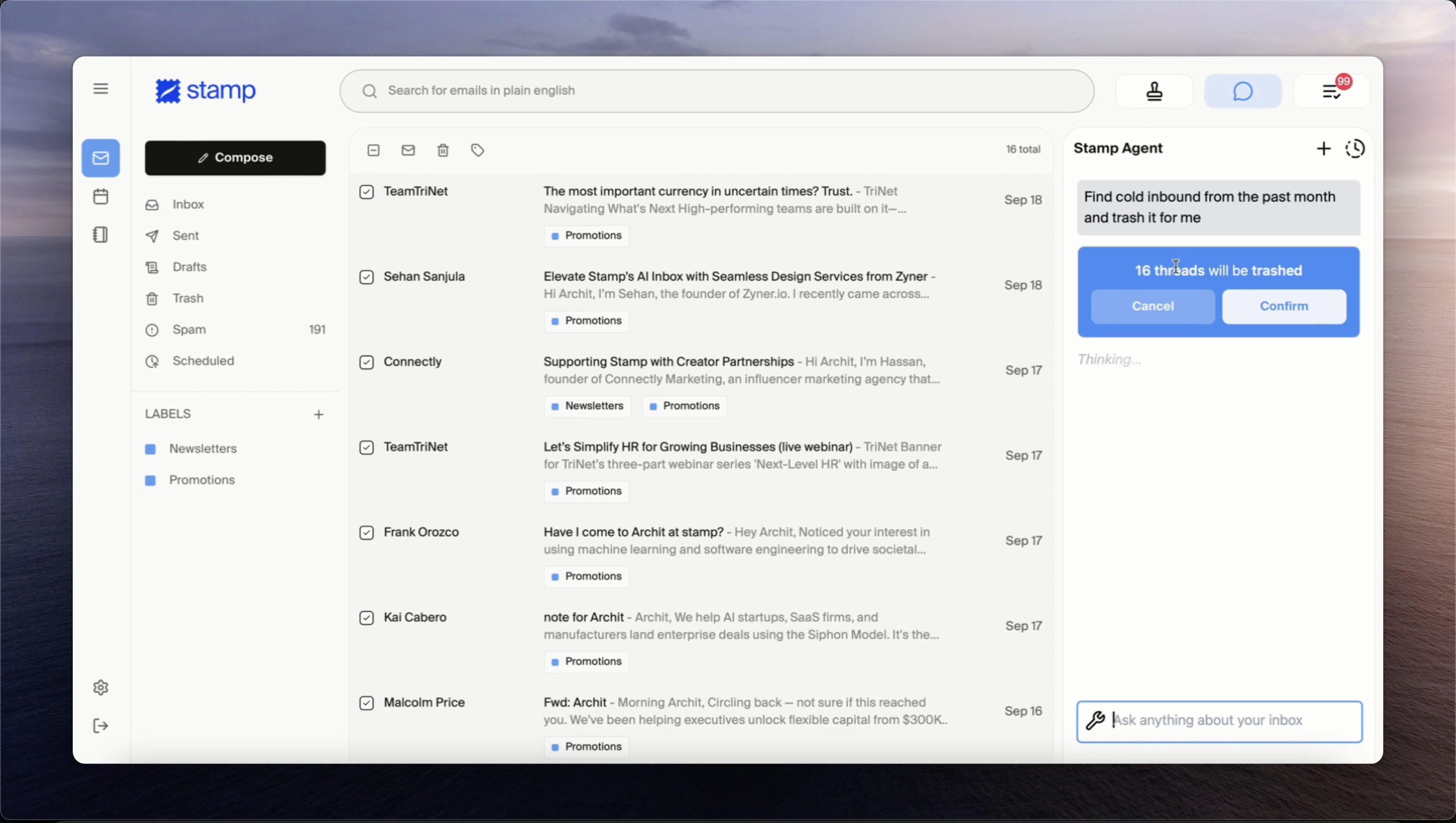Open chat history clock icon
This screenshot has width=1456, height=823.
tap(1355, 149)
